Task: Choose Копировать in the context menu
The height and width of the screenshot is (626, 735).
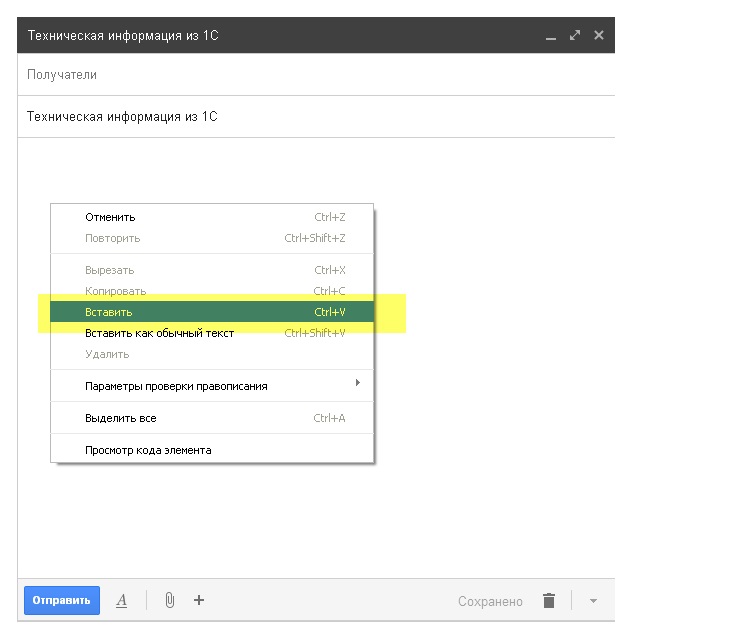Action: pyautogui.click(x=212, y=291)
